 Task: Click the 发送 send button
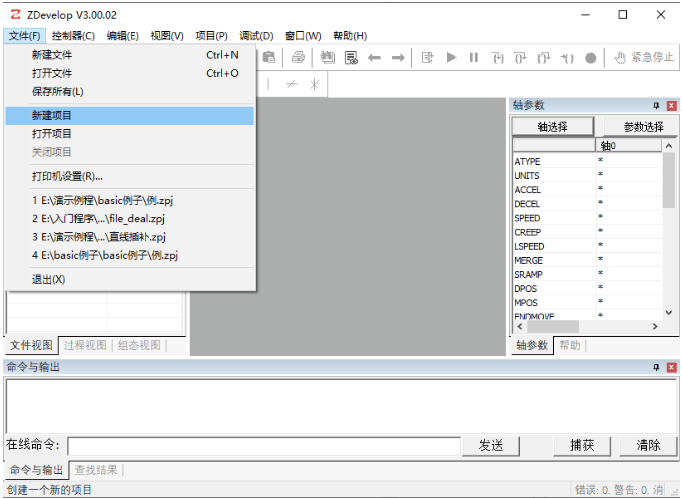coord(491,445)
